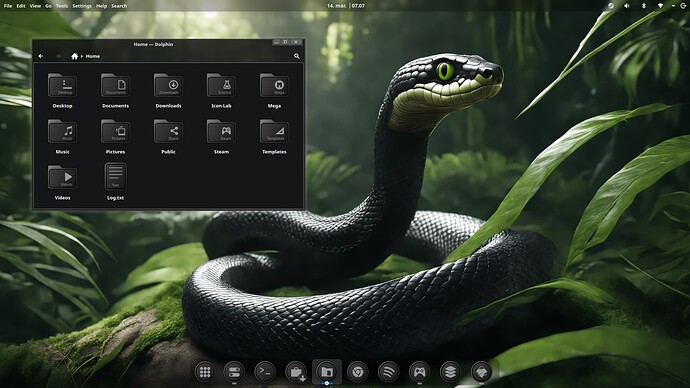Open app grid launcher in dock
Screen dimensions: 690x388
(205, 372)
